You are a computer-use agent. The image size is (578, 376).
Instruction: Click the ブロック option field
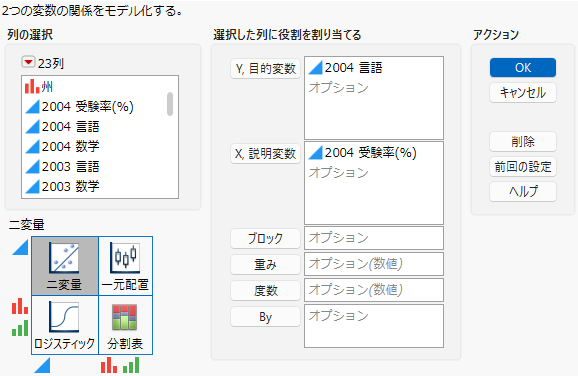pyautogui.click(x=374, y=238)
